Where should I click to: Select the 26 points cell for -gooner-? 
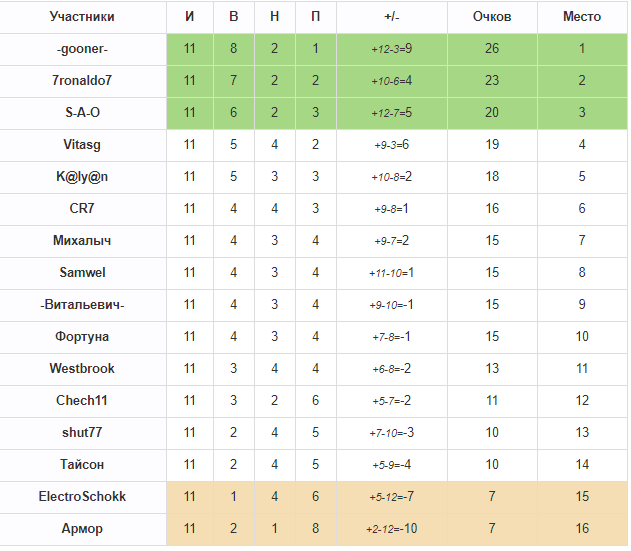[492, 49]
